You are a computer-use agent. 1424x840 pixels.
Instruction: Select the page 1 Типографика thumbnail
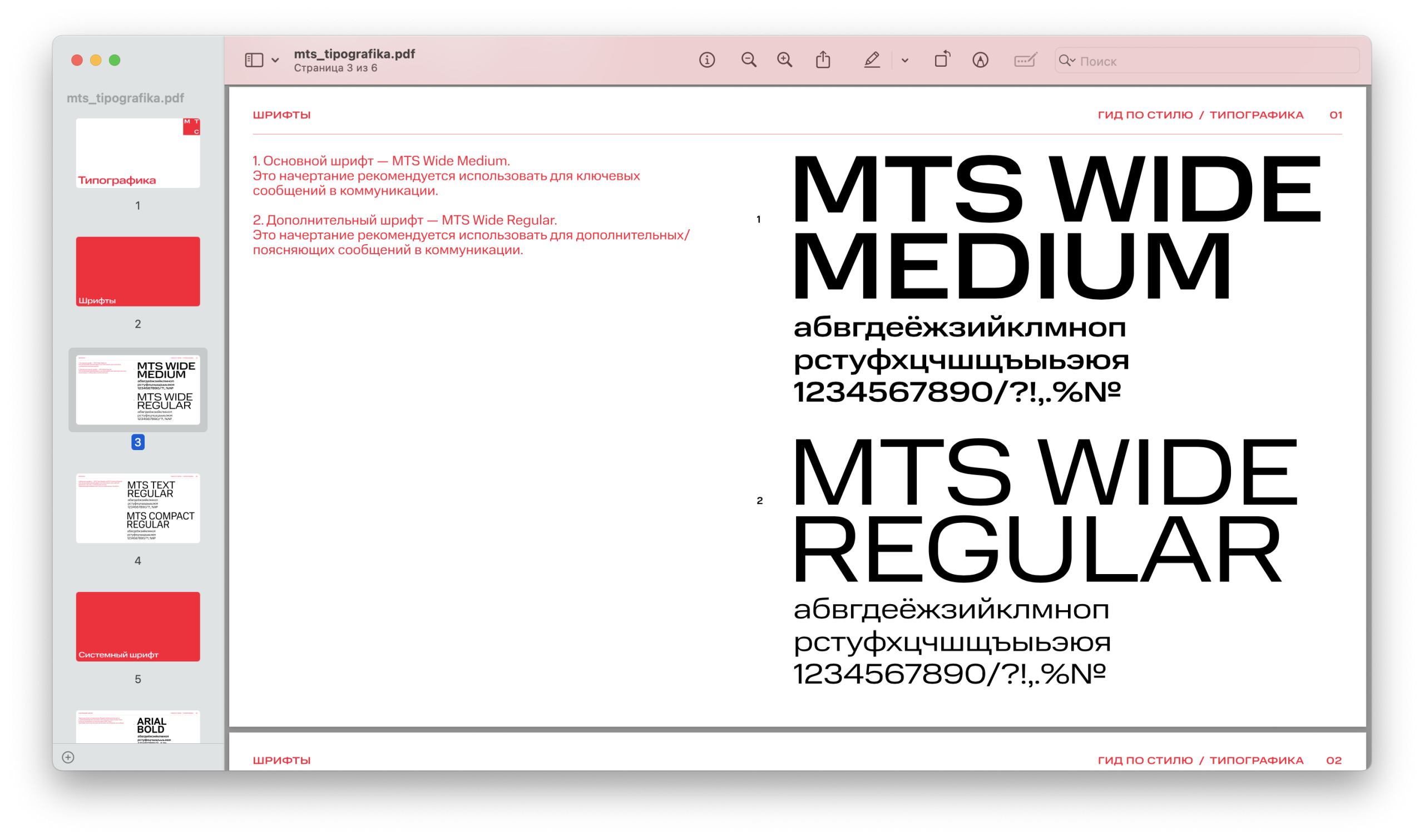pyautogui.click(x=138, y=153)
